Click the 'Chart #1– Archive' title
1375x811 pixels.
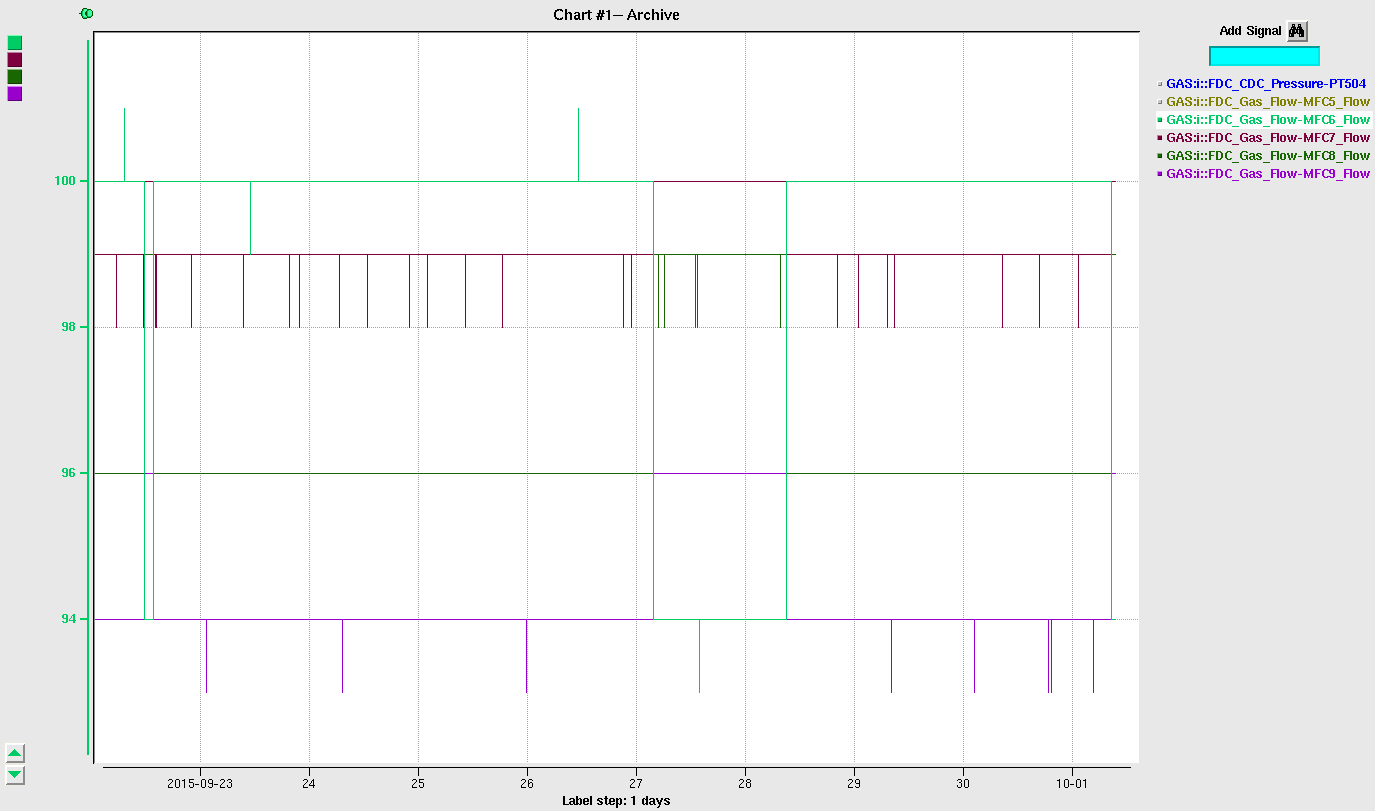point(616,14)
